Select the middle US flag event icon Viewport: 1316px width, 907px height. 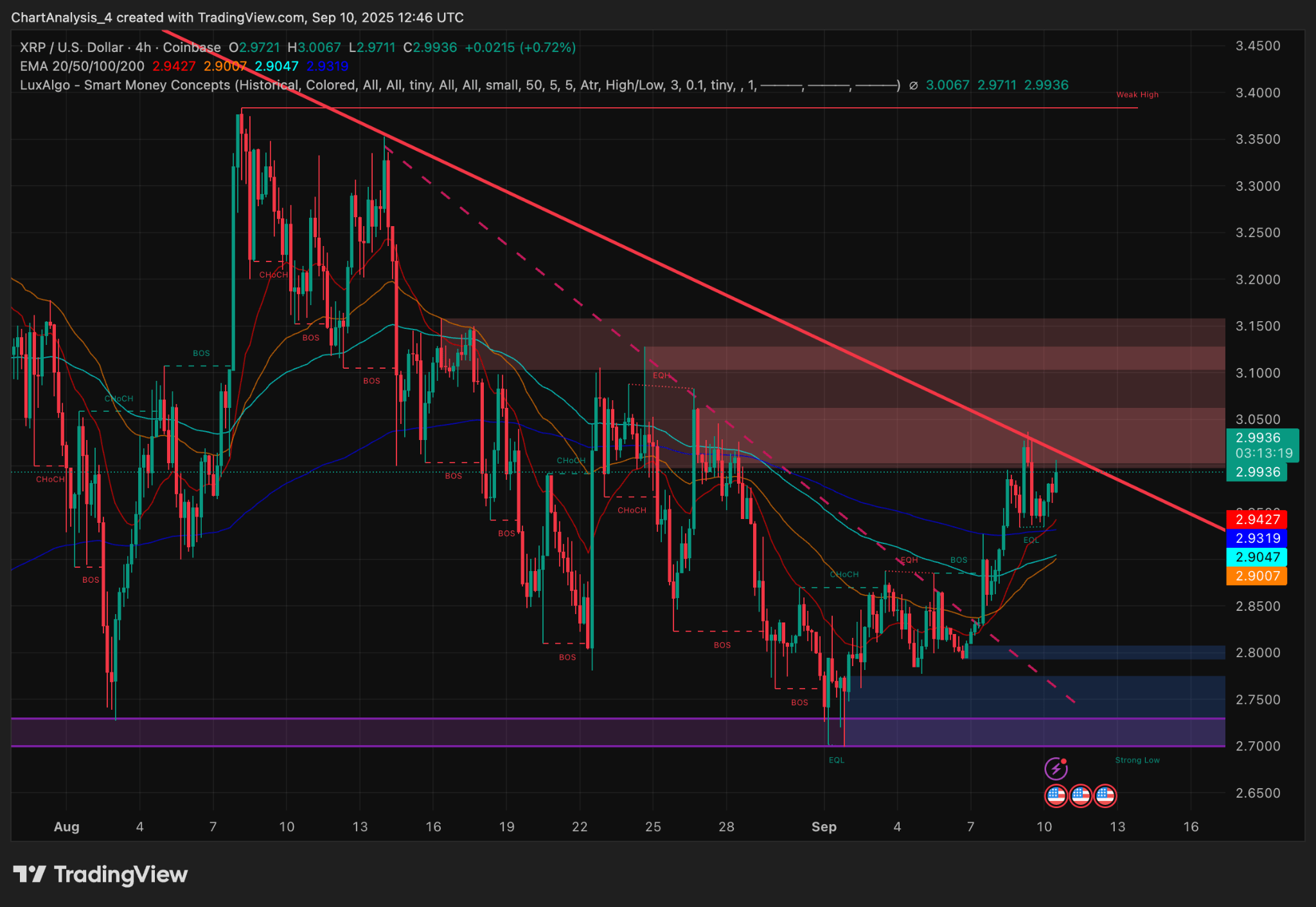coord(1081,797)
